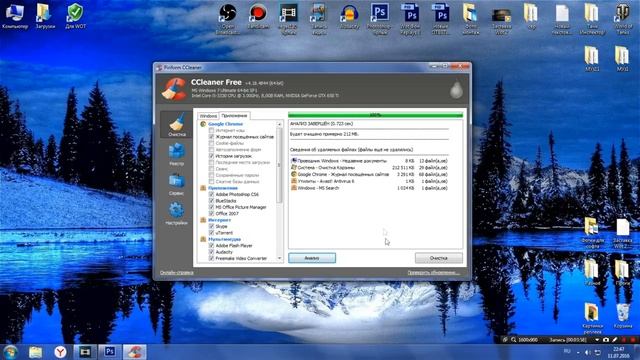Select the Приложения tab
Screen dimensions: 640x360
(x=234, y=116)
